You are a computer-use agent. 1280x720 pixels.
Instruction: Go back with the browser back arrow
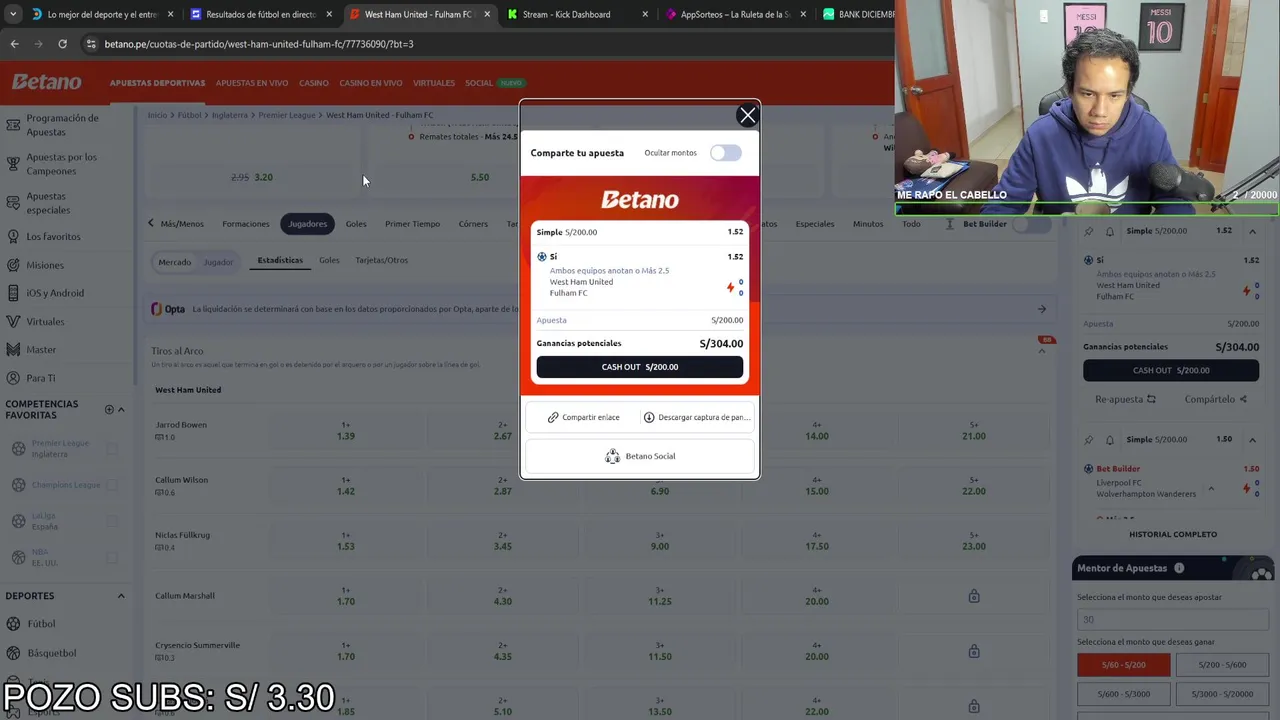(x=14, y=44)
